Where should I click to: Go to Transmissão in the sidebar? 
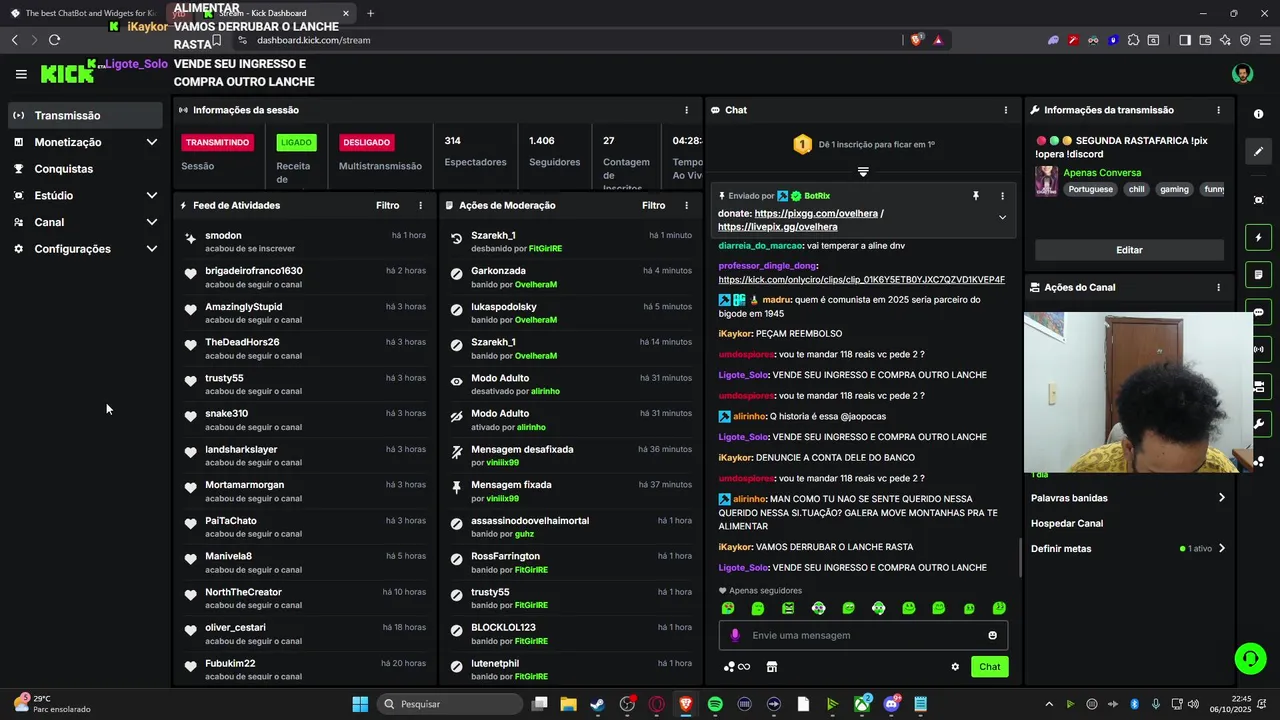85,115
